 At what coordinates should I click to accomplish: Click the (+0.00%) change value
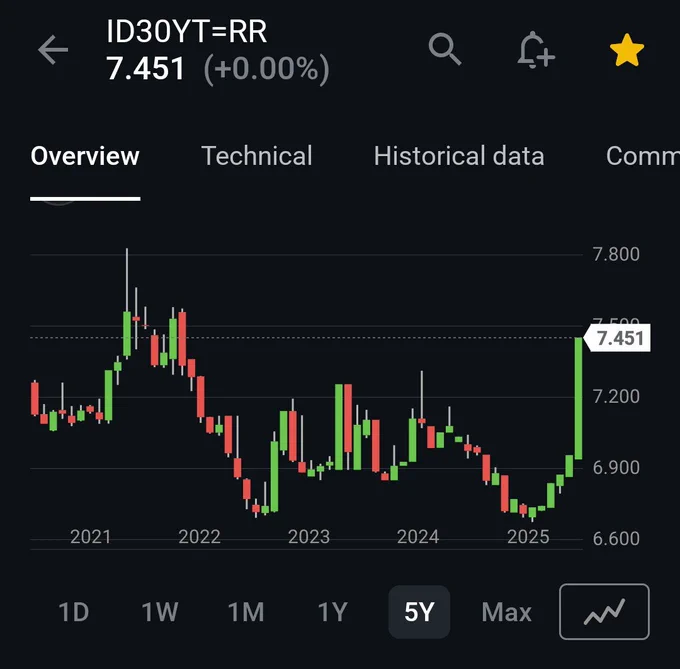266,69
